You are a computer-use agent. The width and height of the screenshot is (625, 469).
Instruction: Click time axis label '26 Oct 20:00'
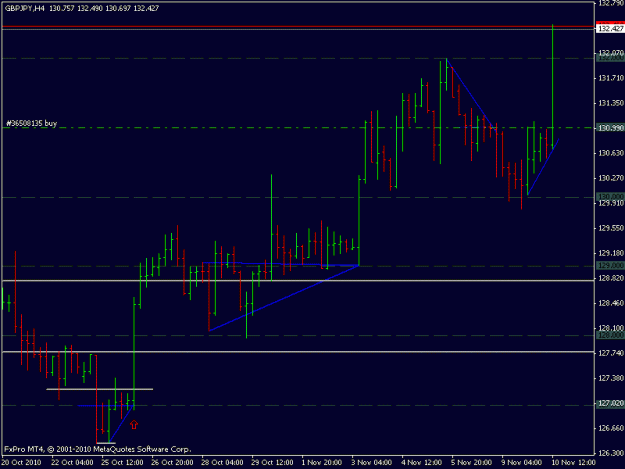coord(172,462)
